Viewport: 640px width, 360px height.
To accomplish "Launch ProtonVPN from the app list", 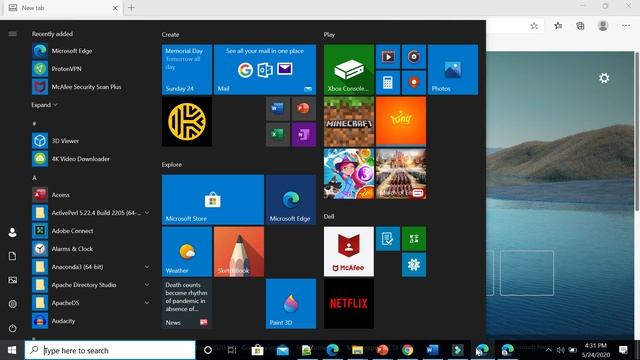I will (x=90, y=69).
